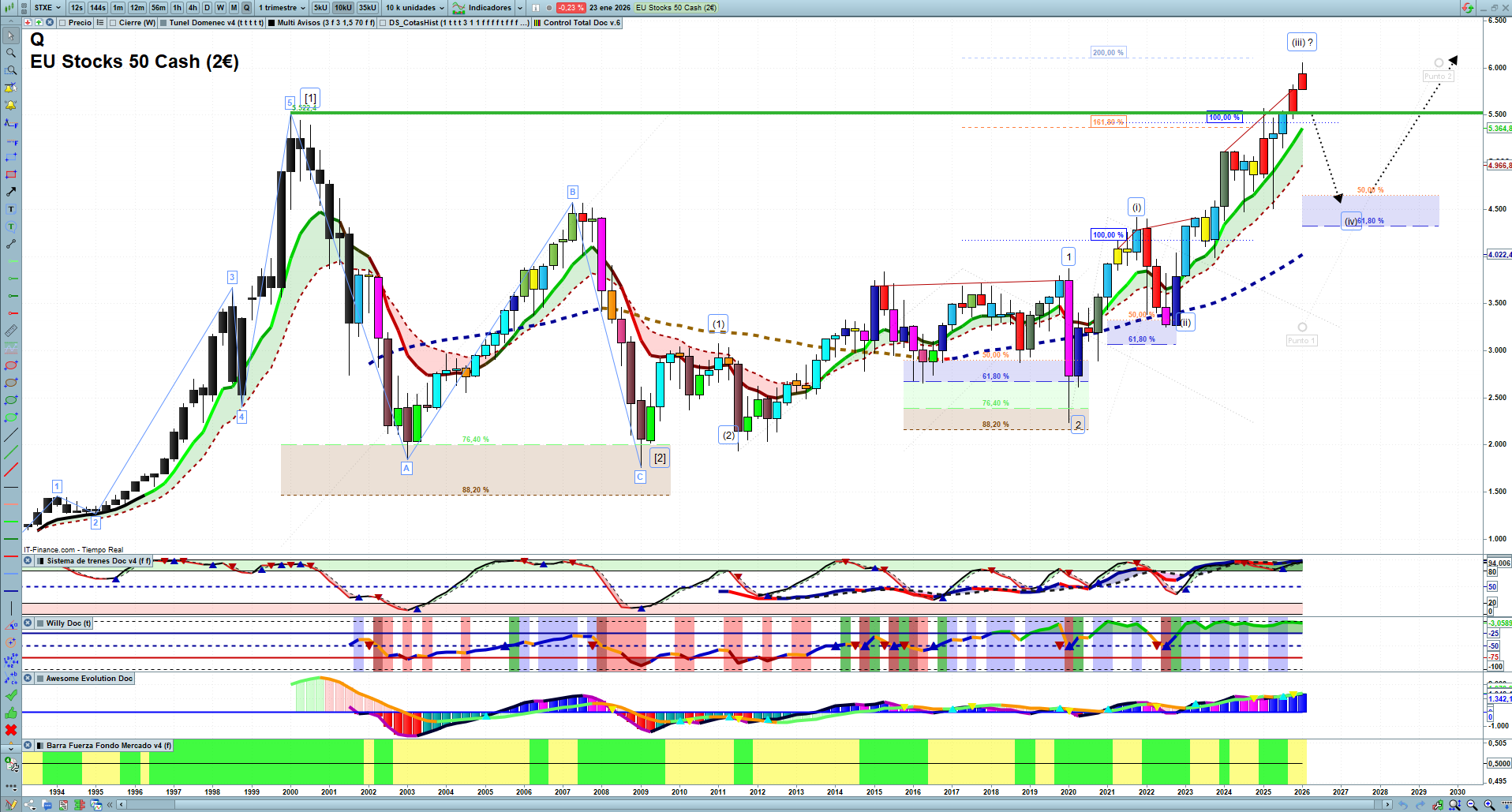The width and height of the screenshot is (1512, 812).
Task: Click the horizontal scrollbar left arrow
Action: tap(121, 805)
